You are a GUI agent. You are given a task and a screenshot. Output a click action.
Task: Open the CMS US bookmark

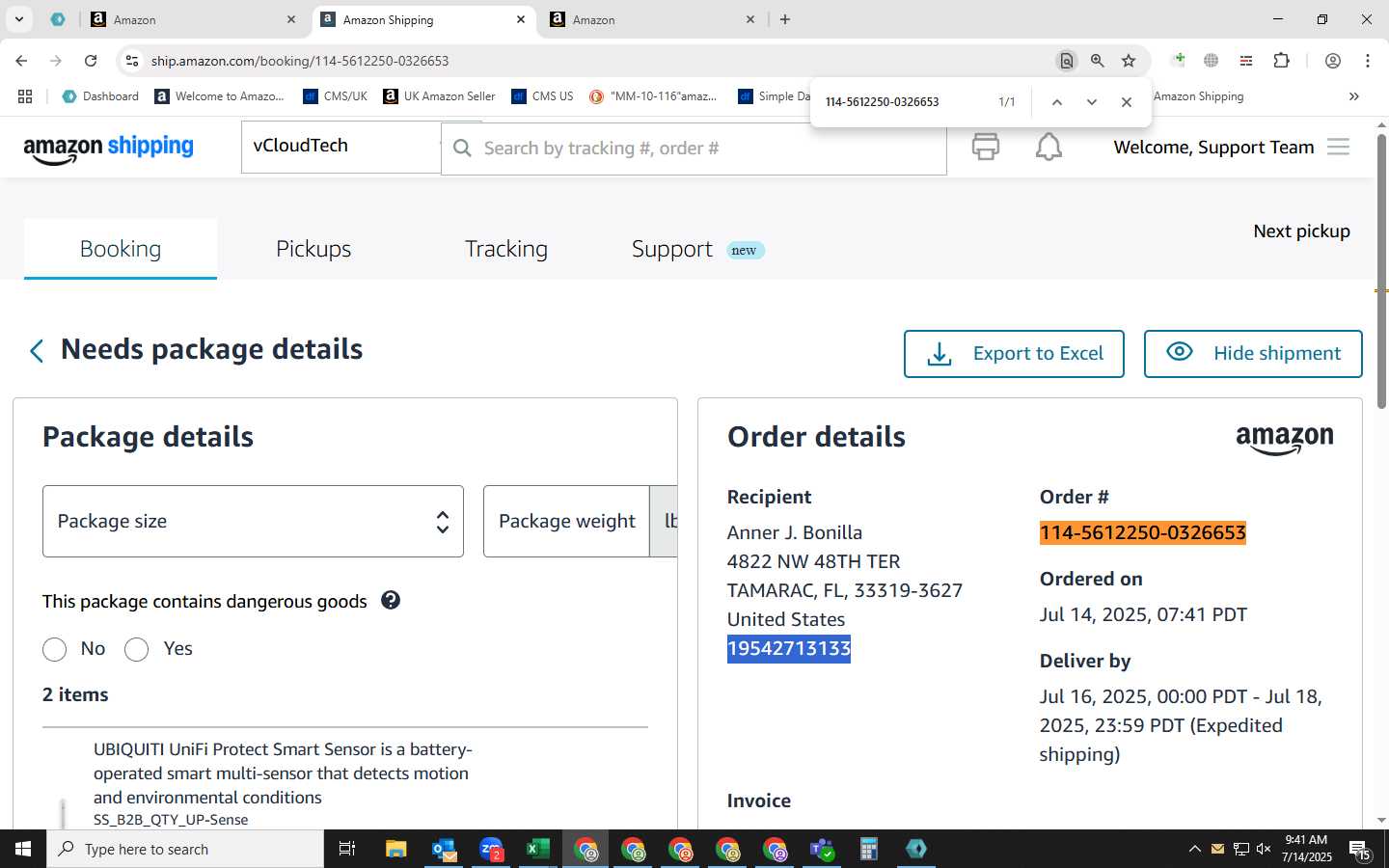click(x=542, y=96)
